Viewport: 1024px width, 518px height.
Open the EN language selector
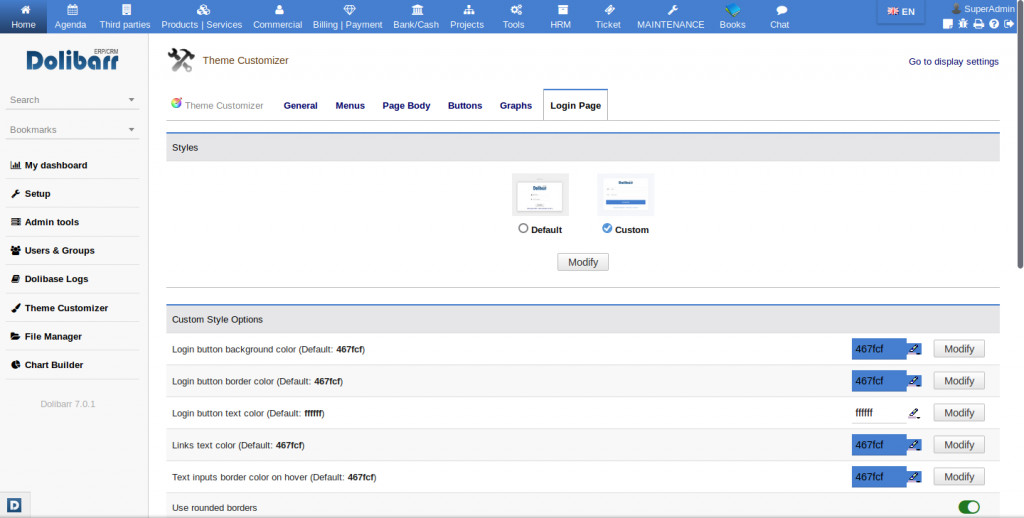(x=901, y=12)
